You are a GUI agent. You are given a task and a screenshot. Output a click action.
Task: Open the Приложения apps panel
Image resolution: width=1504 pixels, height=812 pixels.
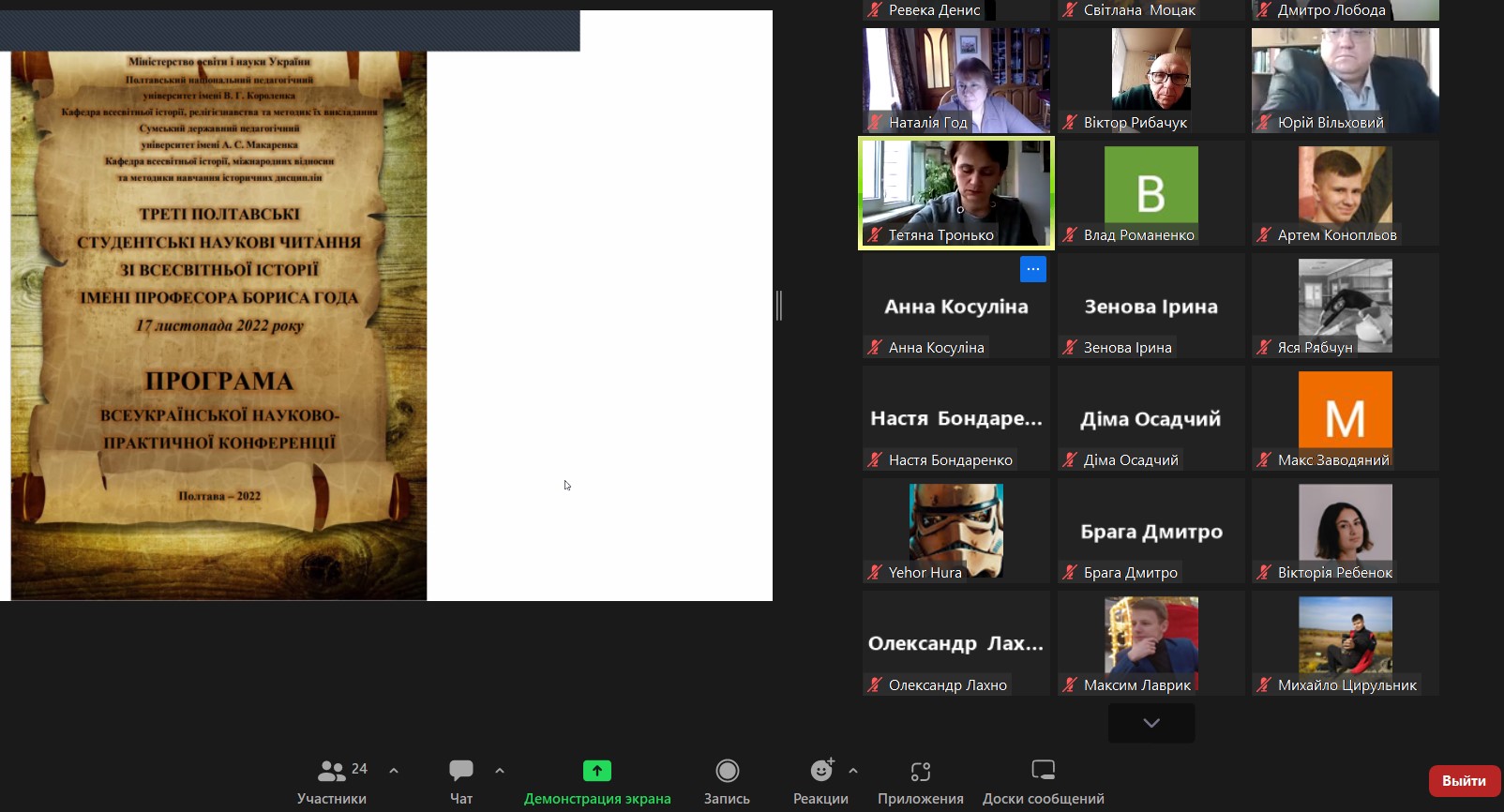click(x=920, y=781)
